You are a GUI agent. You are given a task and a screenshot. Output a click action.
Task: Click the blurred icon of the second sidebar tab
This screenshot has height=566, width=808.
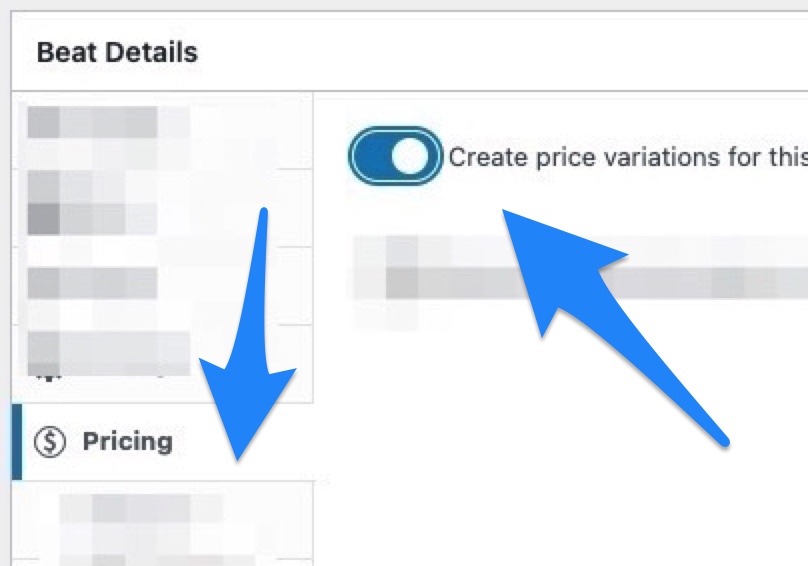pos(43,203)
